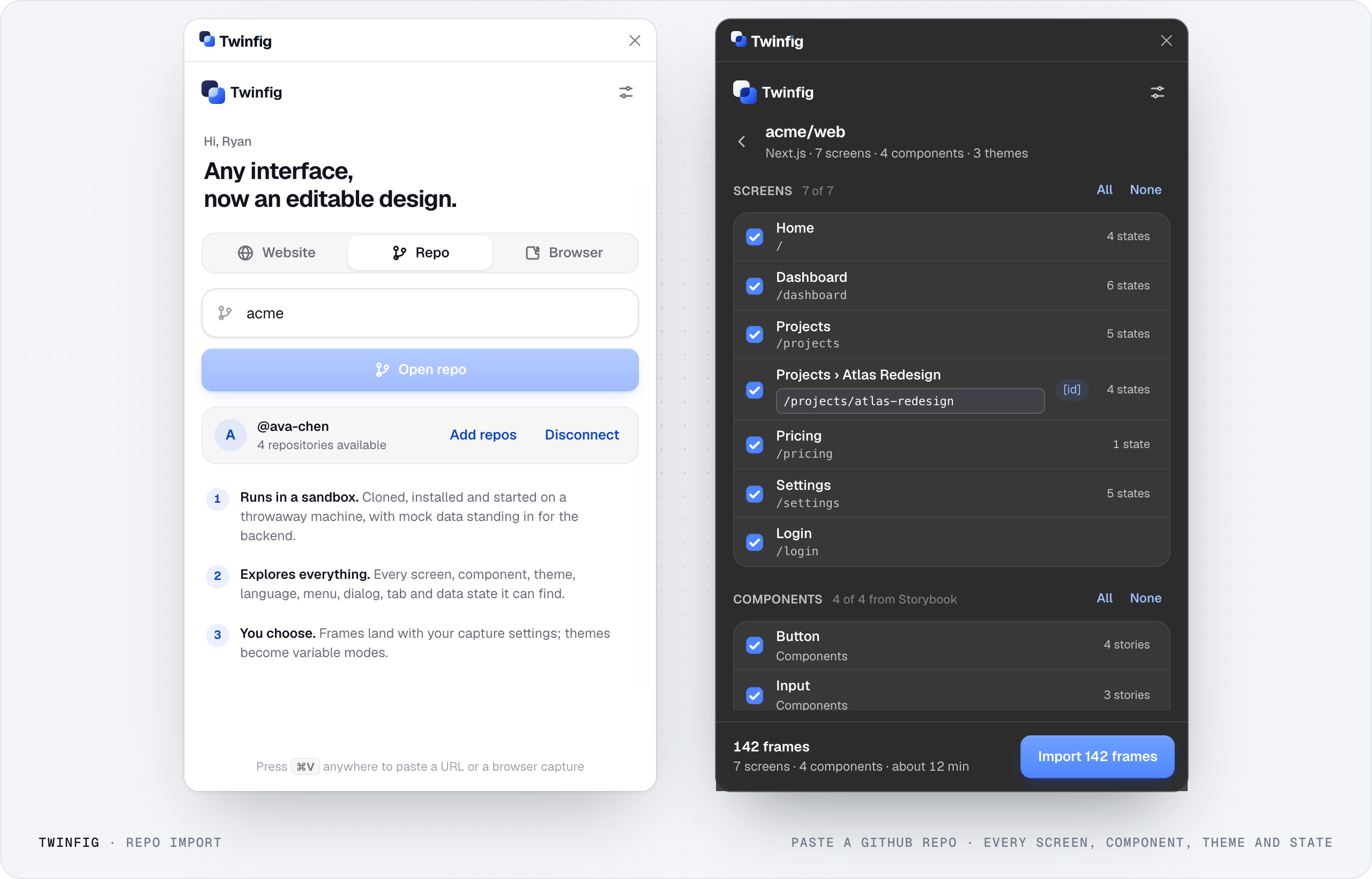The width and height of the screenshot is (1372, 879).
Task: Switch to the Browser tab
Action: [x=564, y=253]
